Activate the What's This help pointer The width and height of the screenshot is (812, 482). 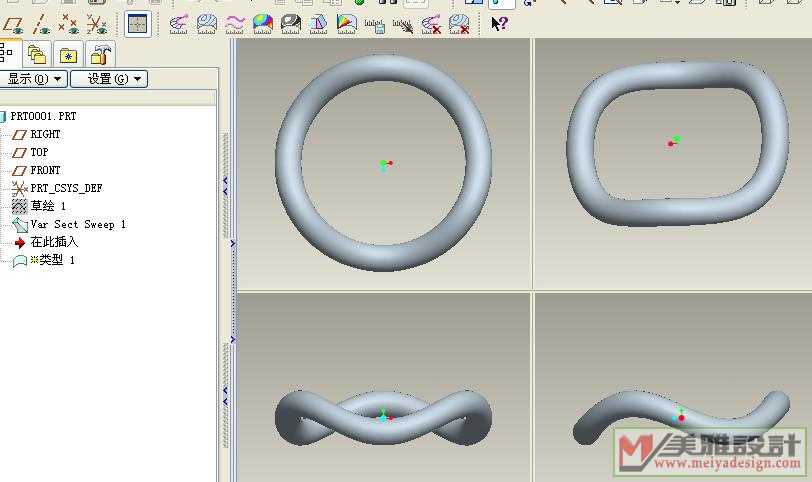499,24
